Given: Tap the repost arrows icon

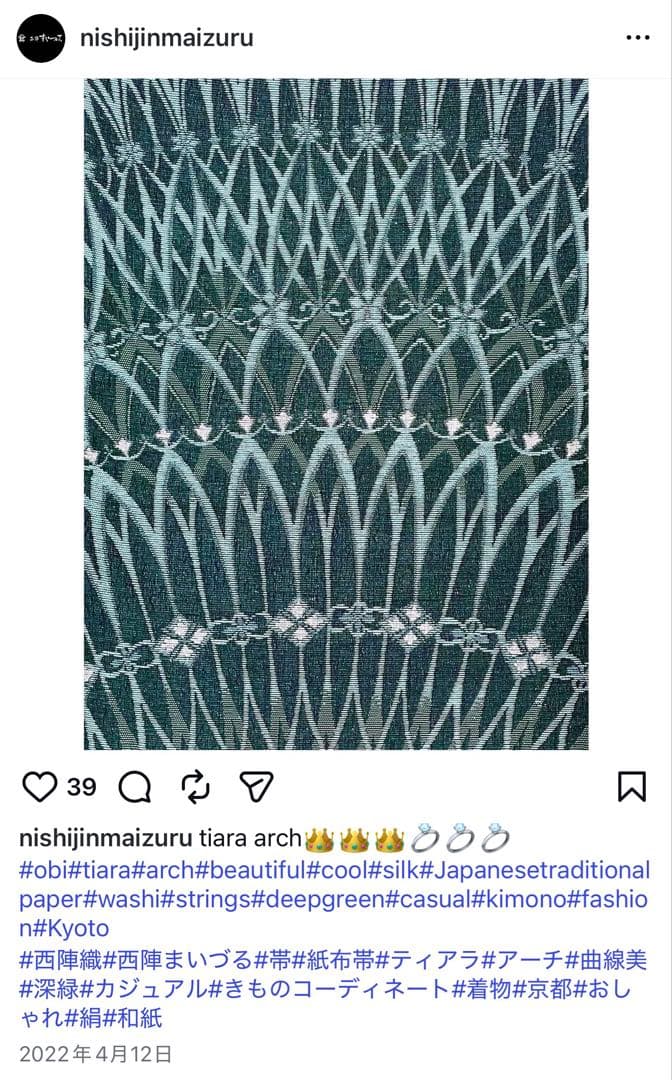Looking at the screenshot, I should [x=196, y=787].
